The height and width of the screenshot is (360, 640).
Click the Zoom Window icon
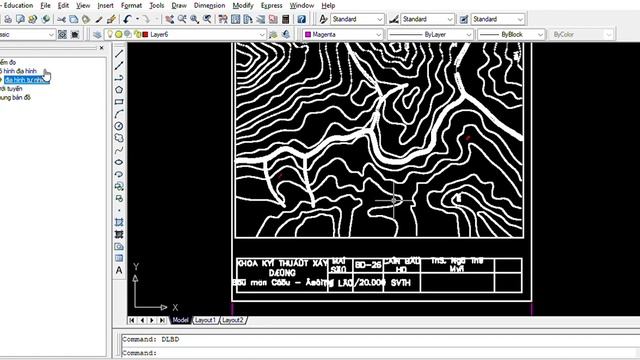point(195,19)
